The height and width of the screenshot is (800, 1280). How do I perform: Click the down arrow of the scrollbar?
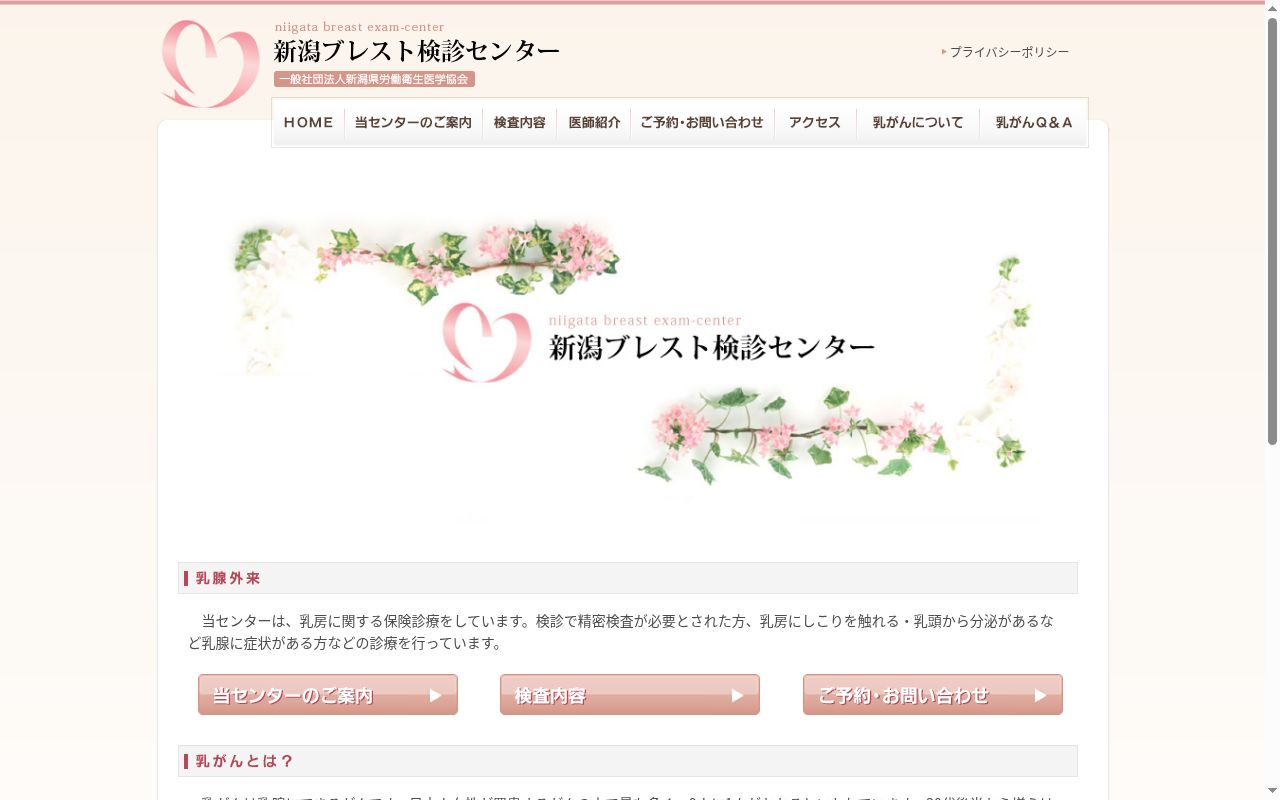[x=1272, y=792]
